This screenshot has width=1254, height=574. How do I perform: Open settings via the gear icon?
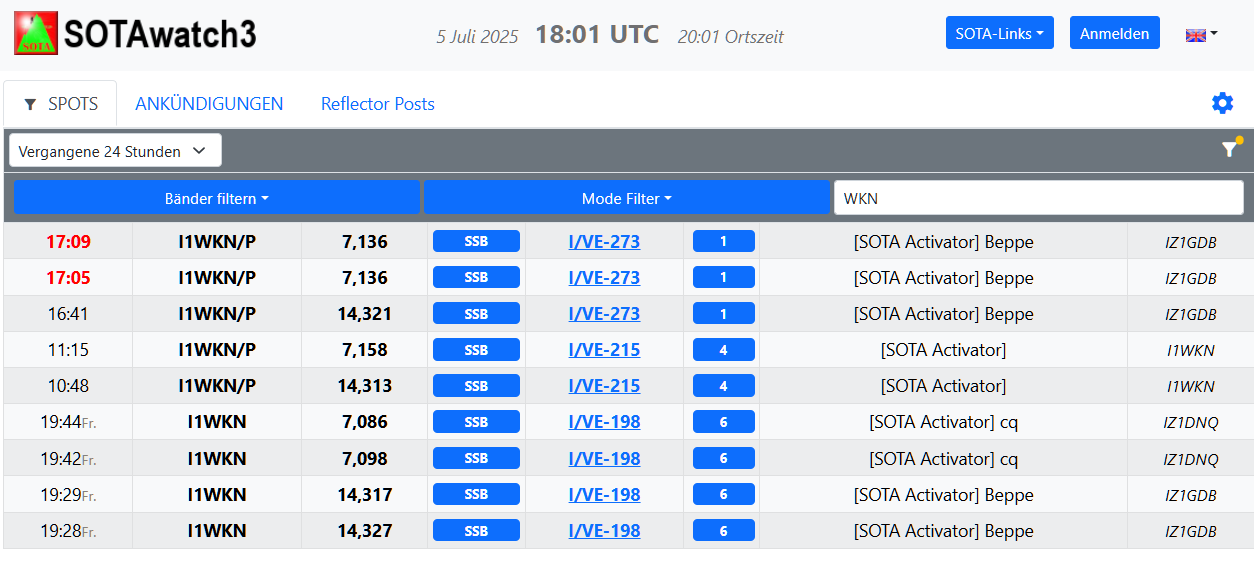tap(1222, 103)
